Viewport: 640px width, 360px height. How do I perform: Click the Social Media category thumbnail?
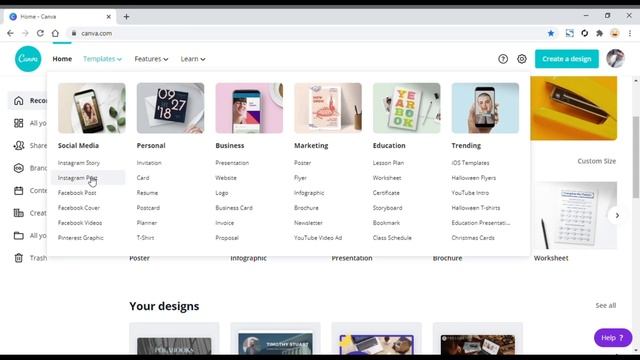pyautogui.click(x=91, y=108)
